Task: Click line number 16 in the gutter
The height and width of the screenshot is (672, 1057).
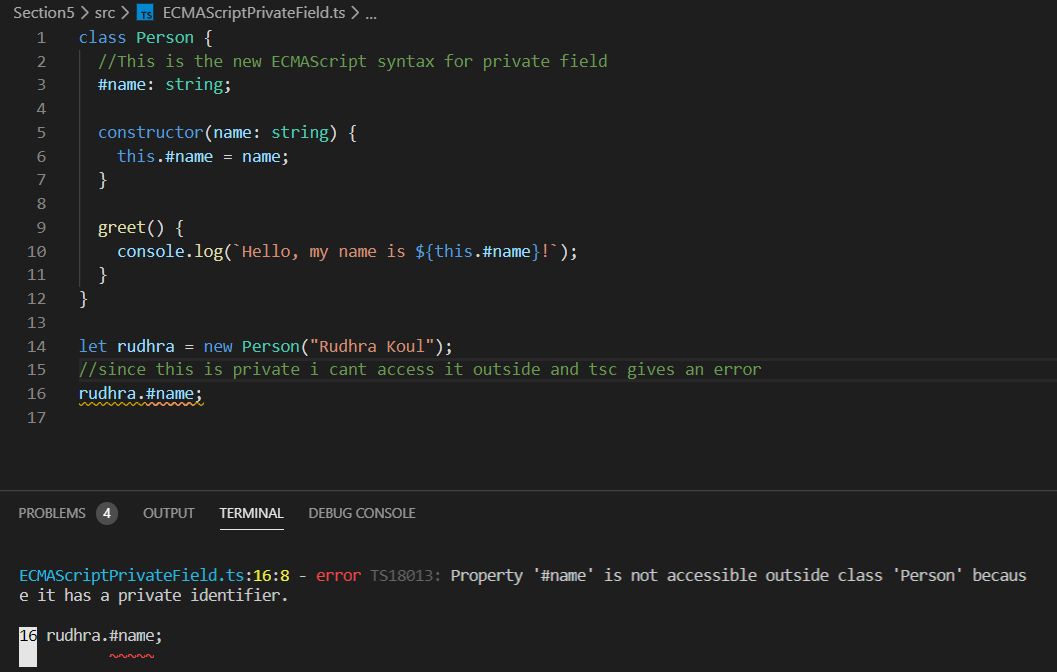Action: [x=36, y=394]
